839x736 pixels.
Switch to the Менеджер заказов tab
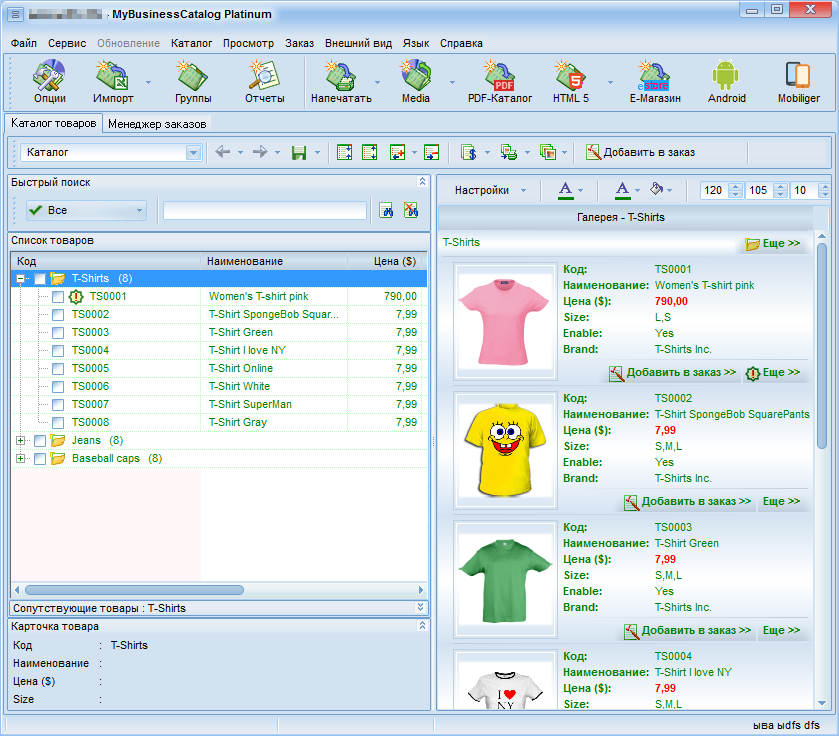[x=157, y=124]
